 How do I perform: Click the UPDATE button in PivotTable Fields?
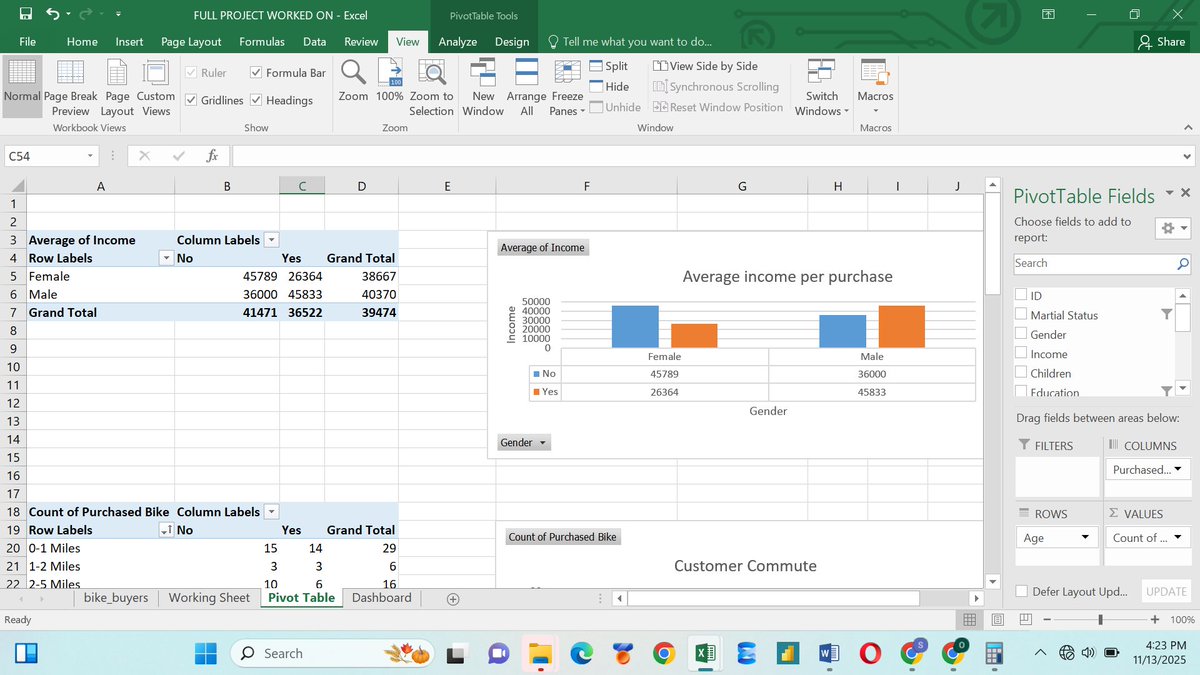(x=1165, y=591)
